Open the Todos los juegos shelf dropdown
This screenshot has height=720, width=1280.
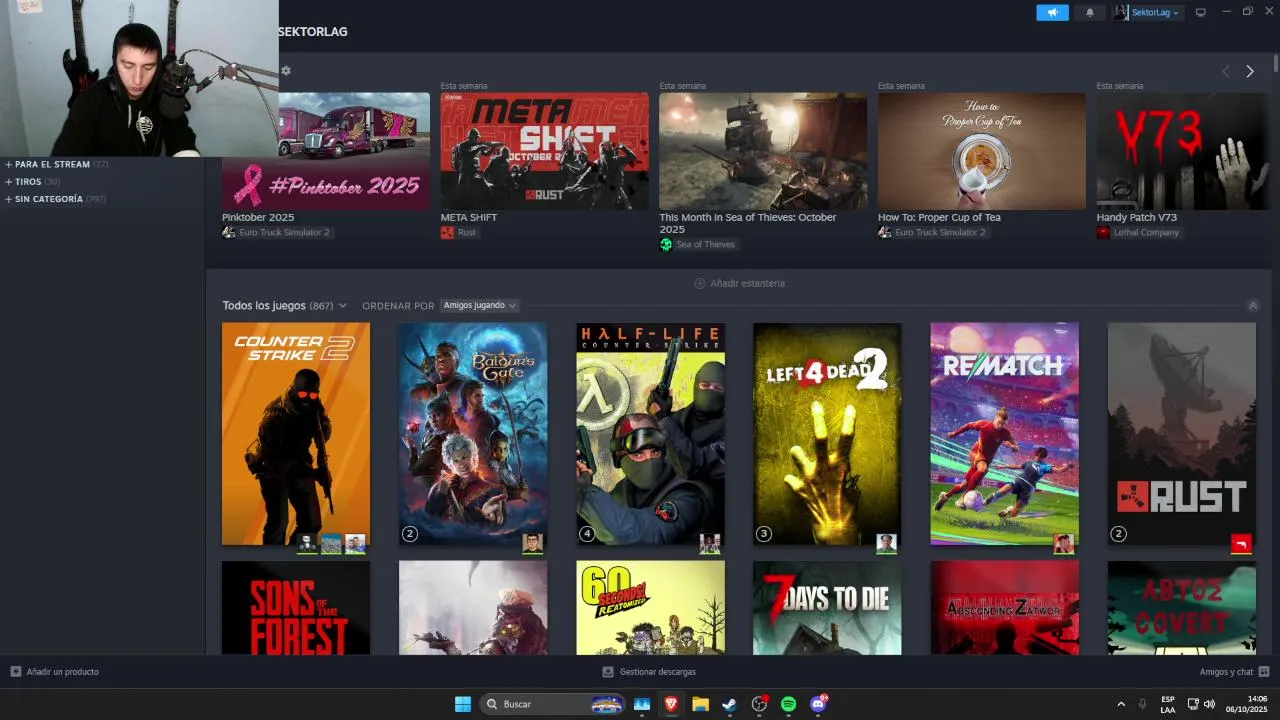[285, 305]
